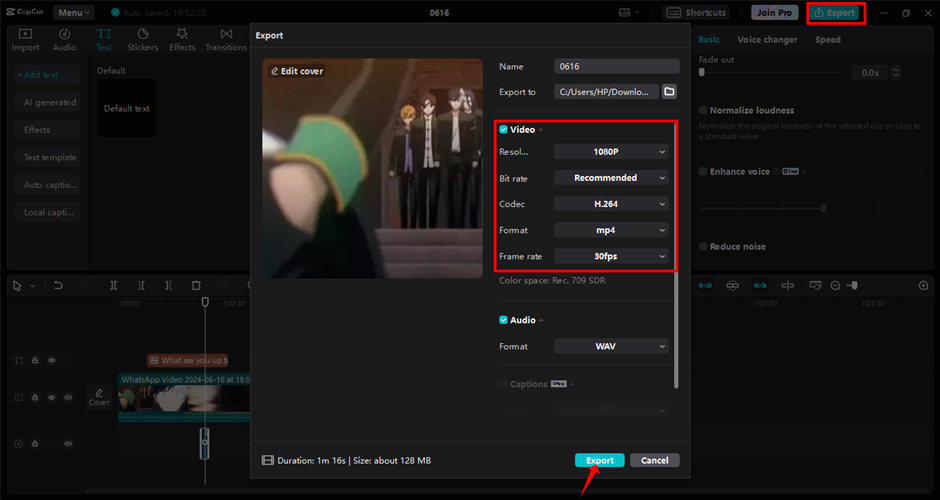Click the music note icon on the audio track
Screen dimensions: 940x500
pos(19,444)
